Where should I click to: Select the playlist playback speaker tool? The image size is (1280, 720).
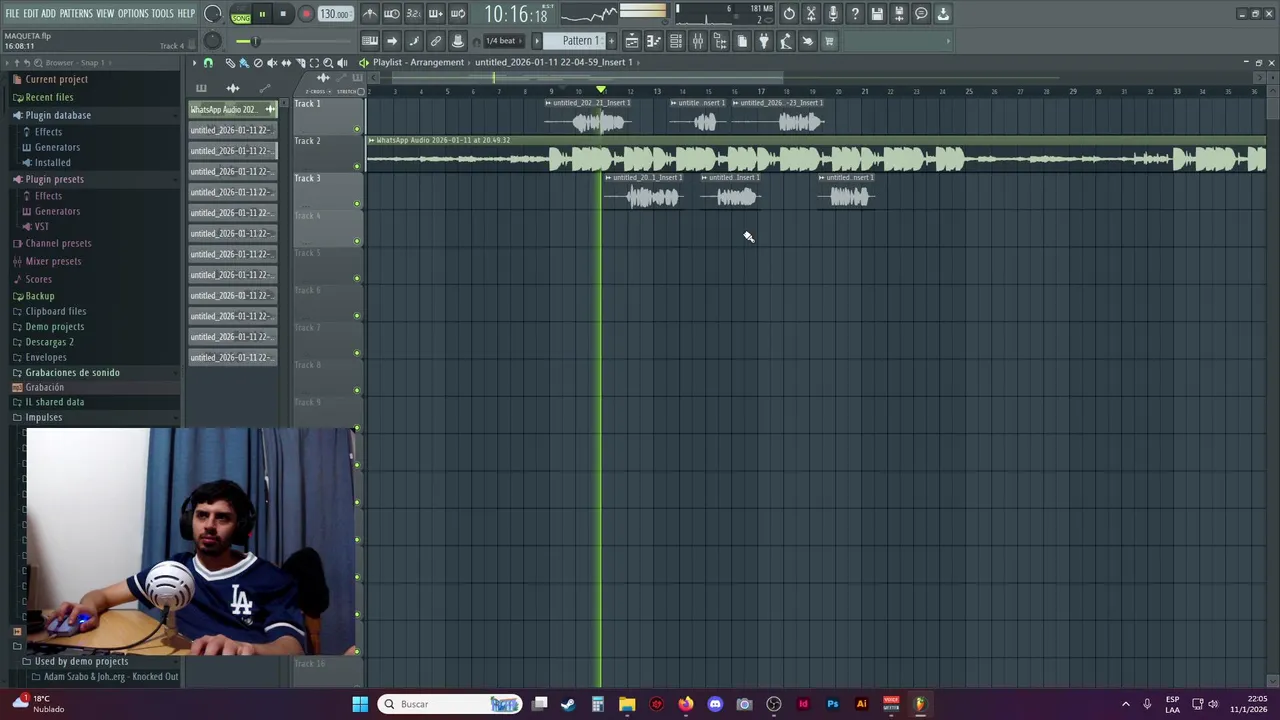click(342, 63)
